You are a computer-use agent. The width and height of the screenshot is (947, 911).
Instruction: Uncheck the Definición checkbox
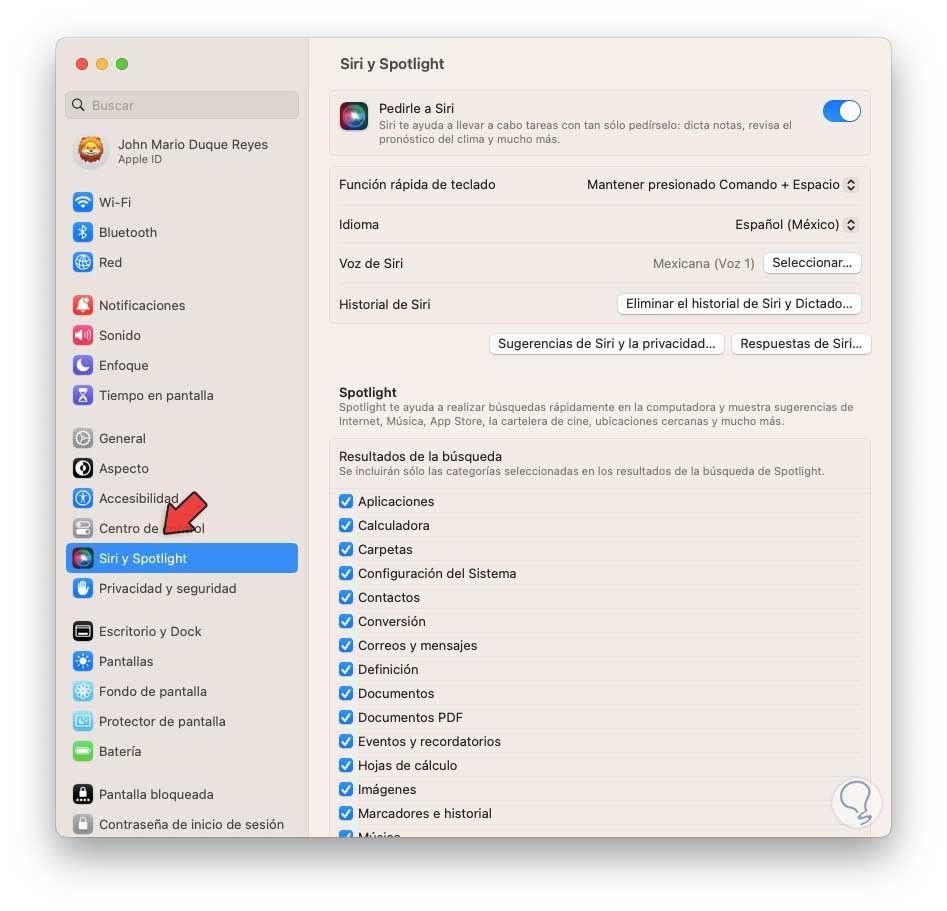(346, 669)
